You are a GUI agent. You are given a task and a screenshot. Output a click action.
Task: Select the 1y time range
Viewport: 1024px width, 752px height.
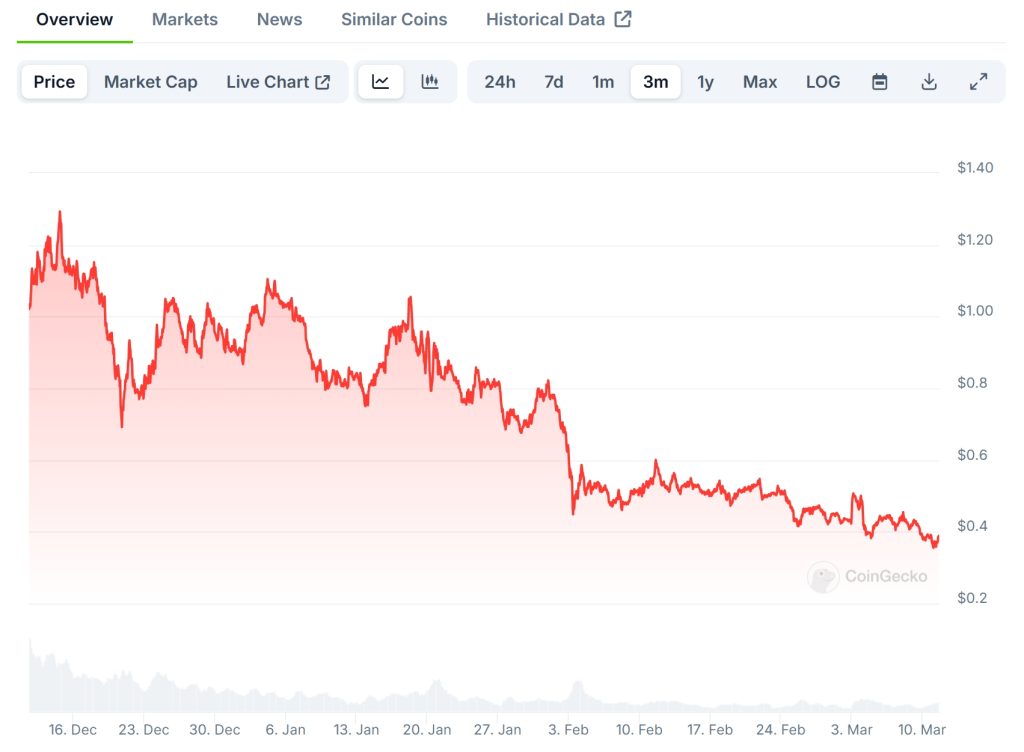click(706, 82)
